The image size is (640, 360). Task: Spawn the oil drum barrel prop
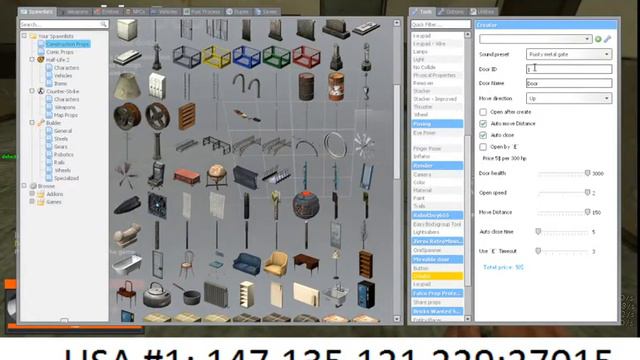click(x=306, y=87)
